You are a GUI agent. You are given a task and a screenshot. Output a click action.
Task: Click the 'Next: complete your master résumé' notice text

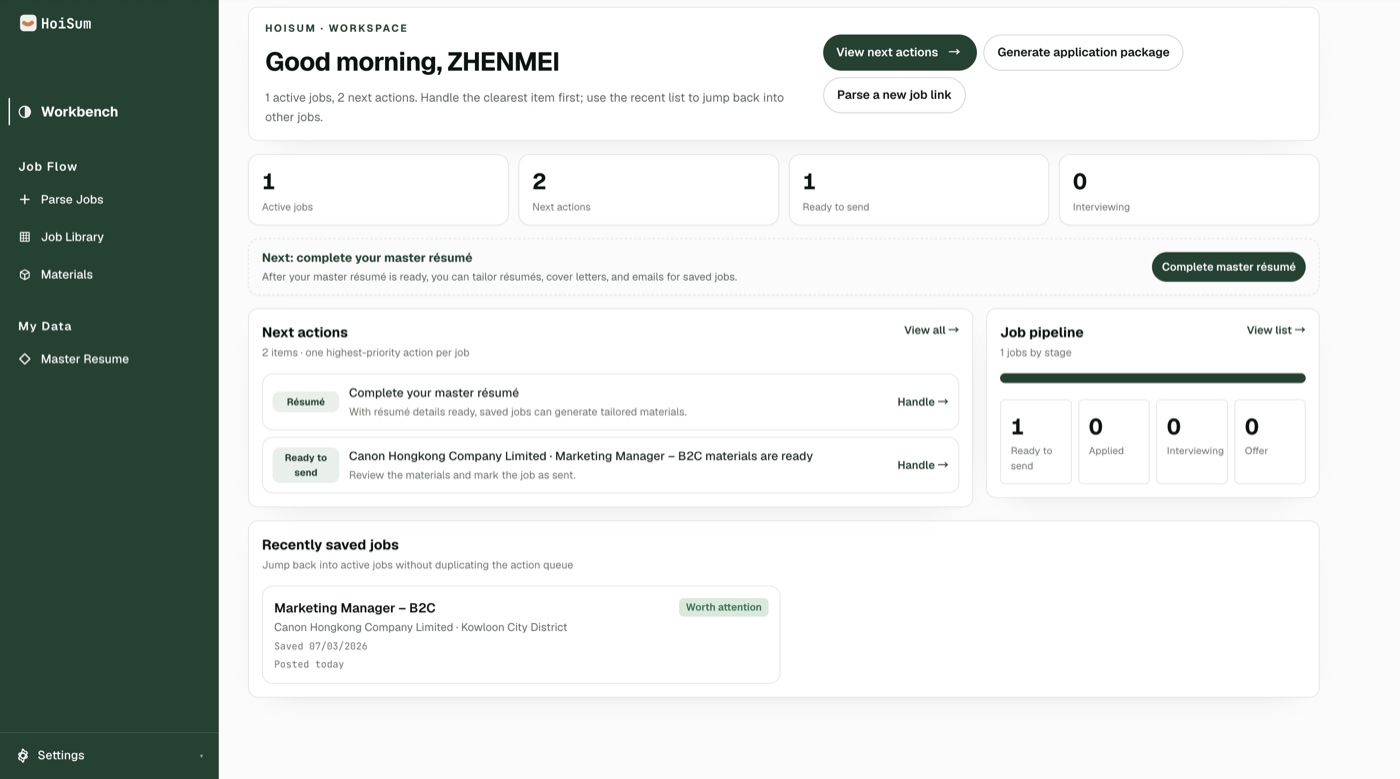point(367,258)
